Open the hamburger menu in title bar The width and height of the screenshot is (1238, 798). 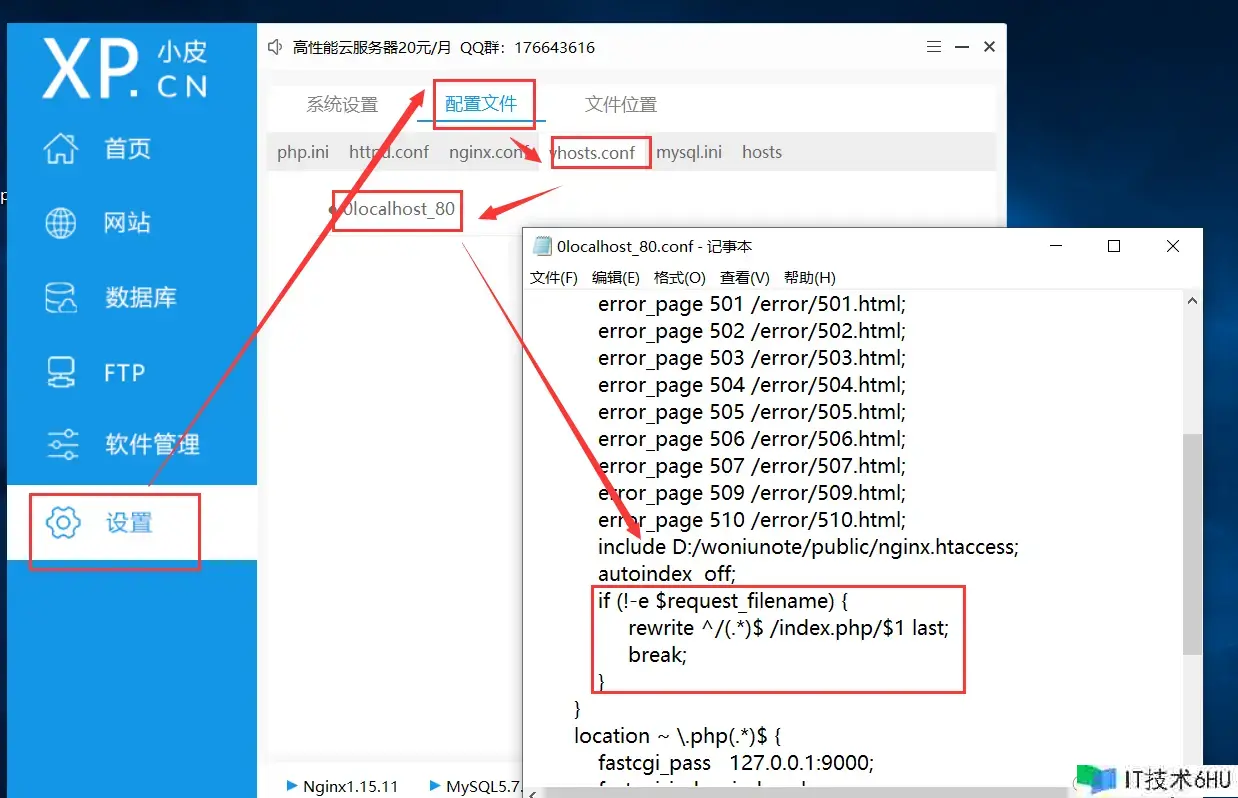tap(934, 47)
